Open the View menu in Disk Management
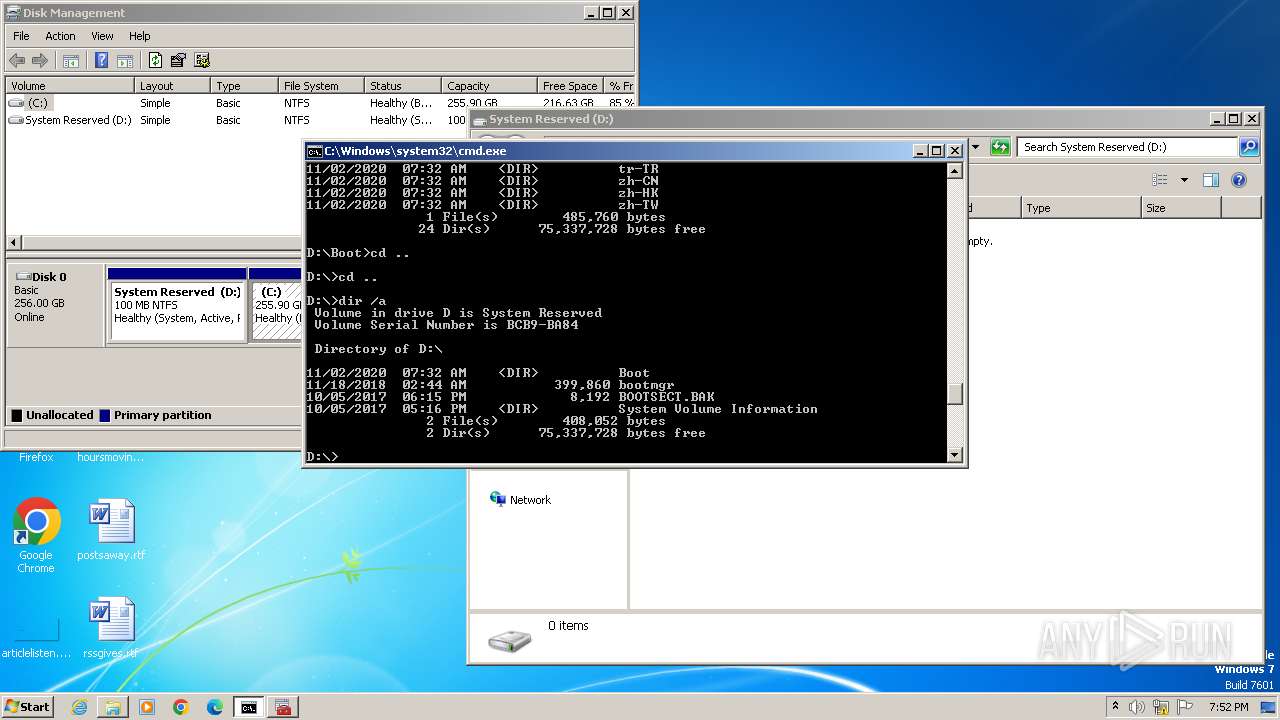 (x=102, y=36)
